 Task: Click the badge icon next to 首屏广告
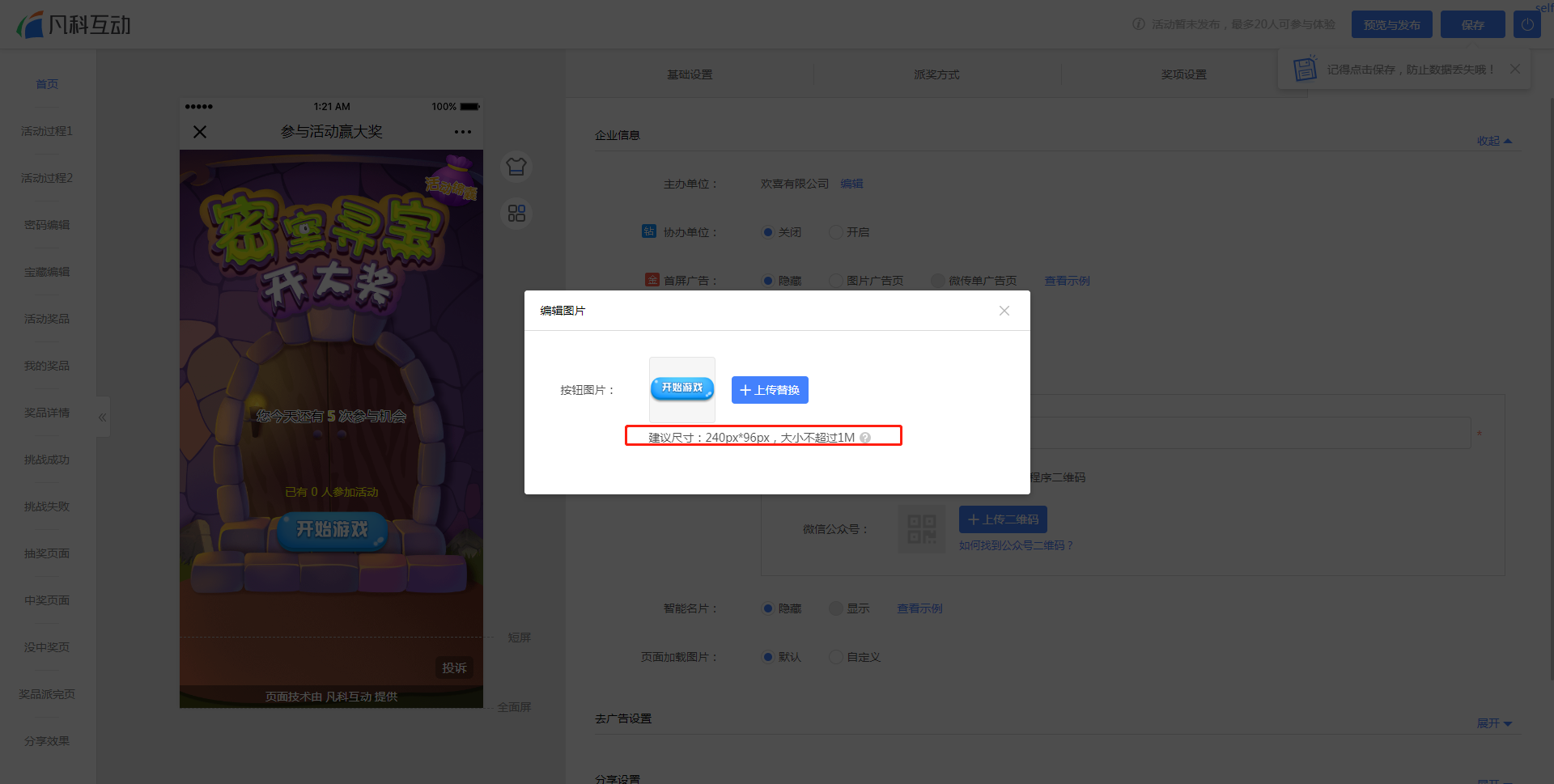tap(652, 280)
